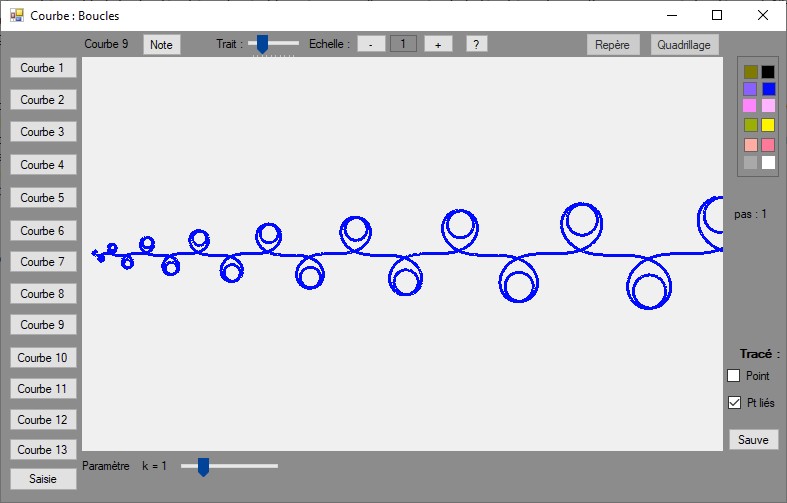Viewport: 787px width, 503px height.
Task: Click the app icon in title bar
Action: pos(16,15)
